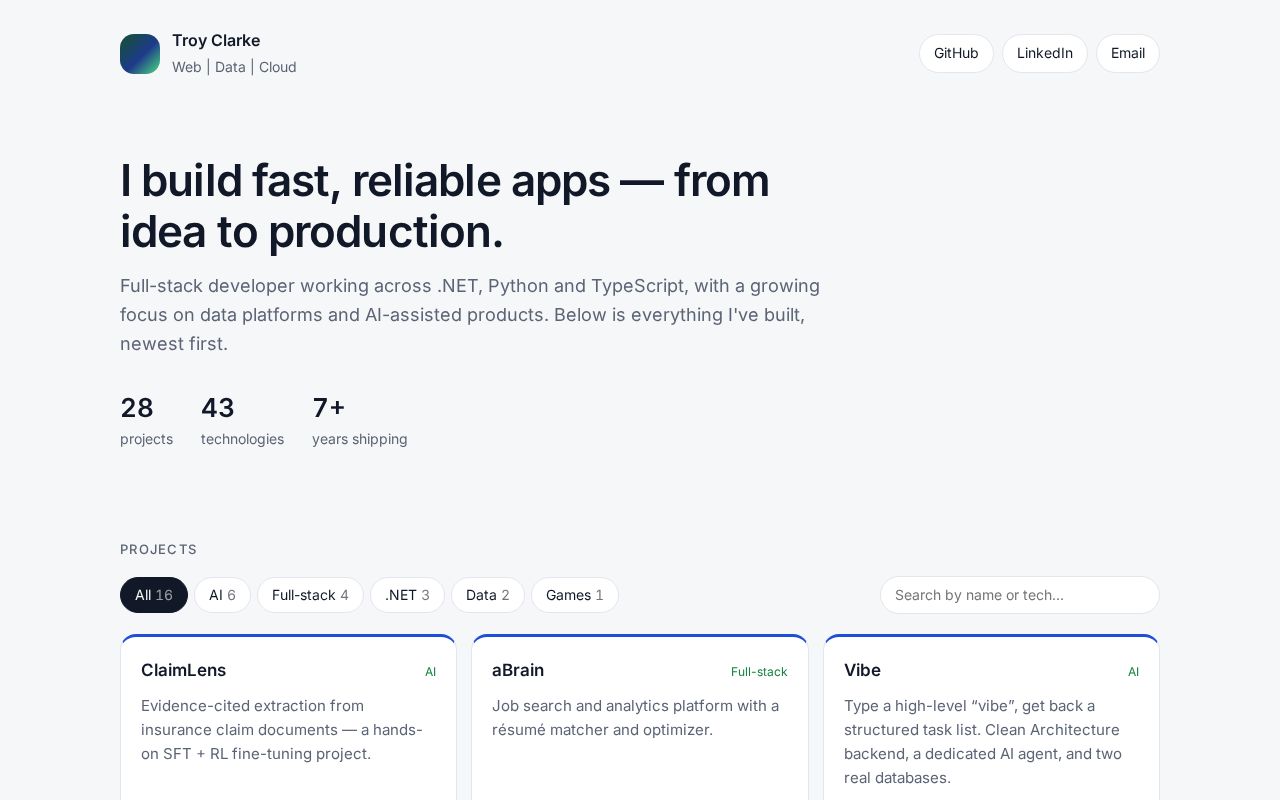Open the aBrain project card

coord(640,717)
